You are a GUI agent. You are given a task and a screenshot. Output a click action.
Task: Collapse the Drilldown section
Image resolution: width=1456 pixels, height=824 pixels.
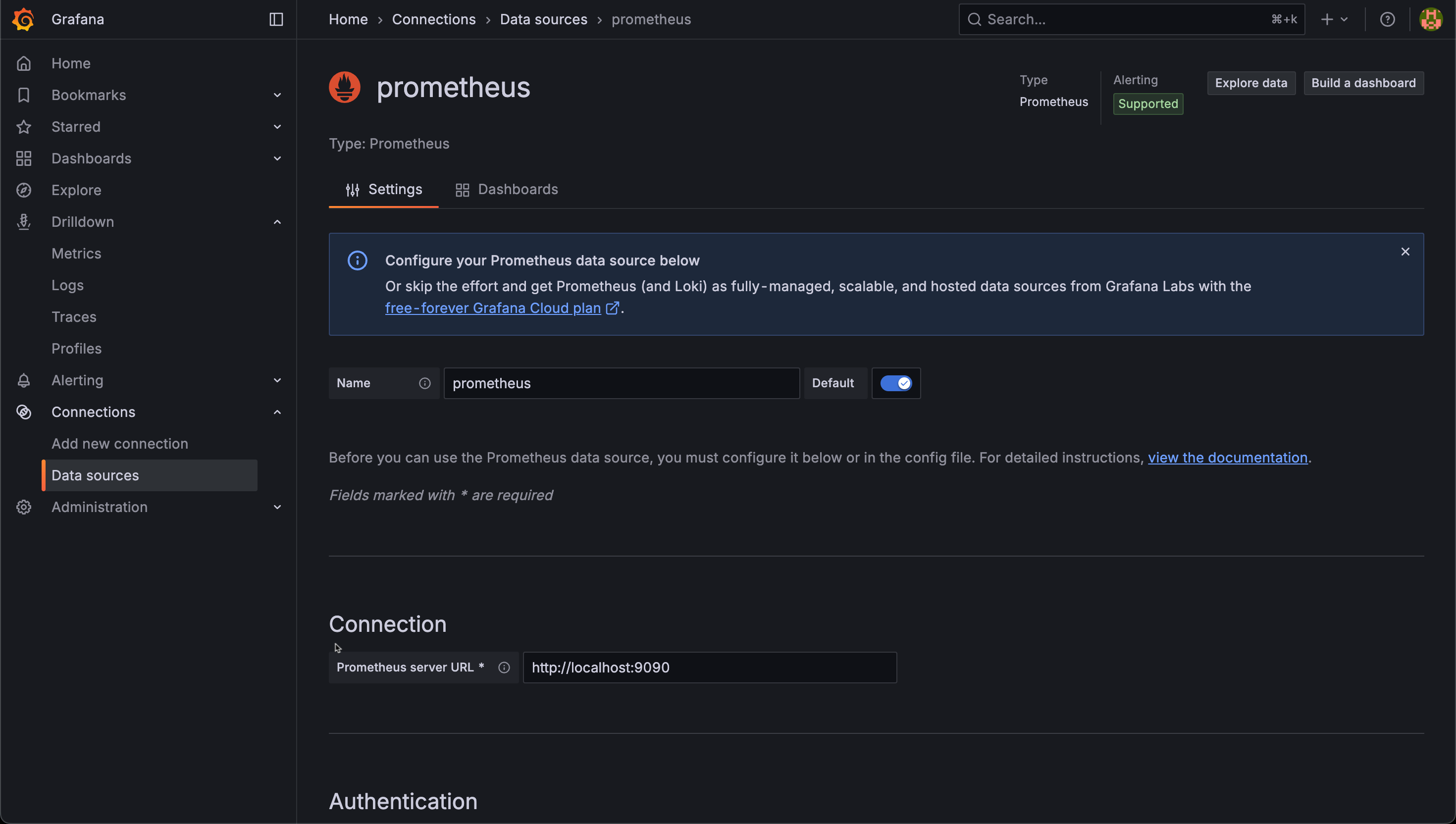pos(277,221)
